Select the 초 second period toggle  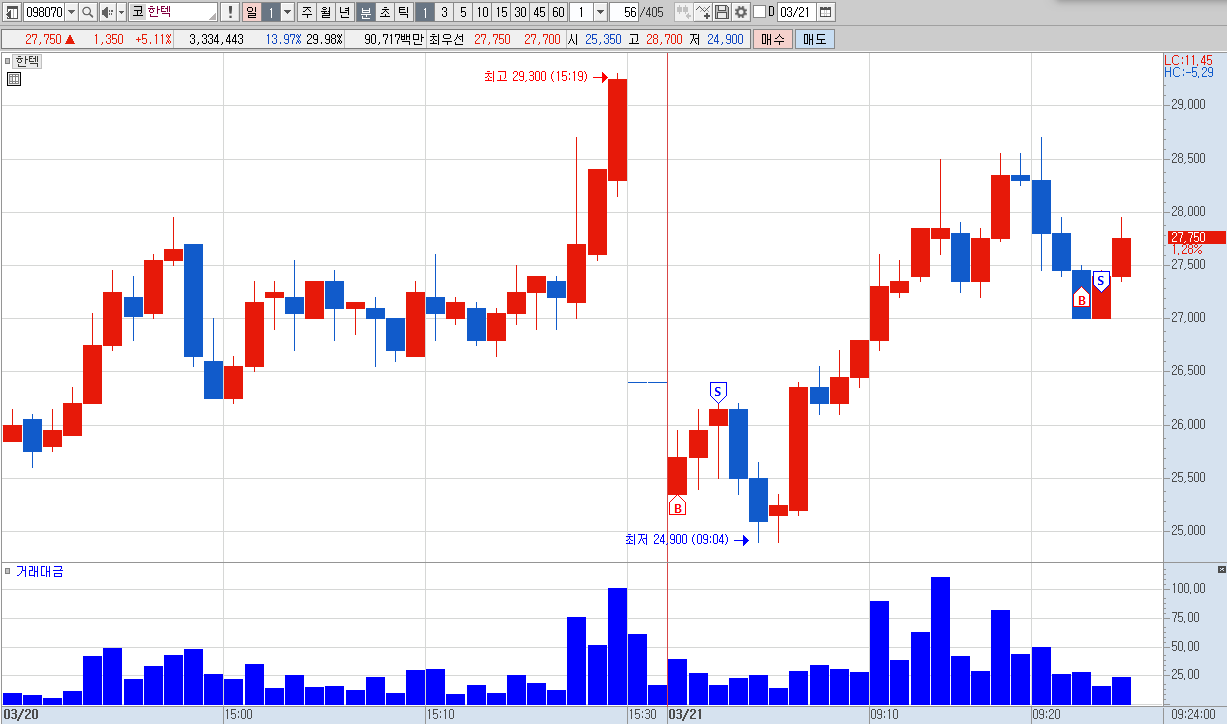coord(384,12)
